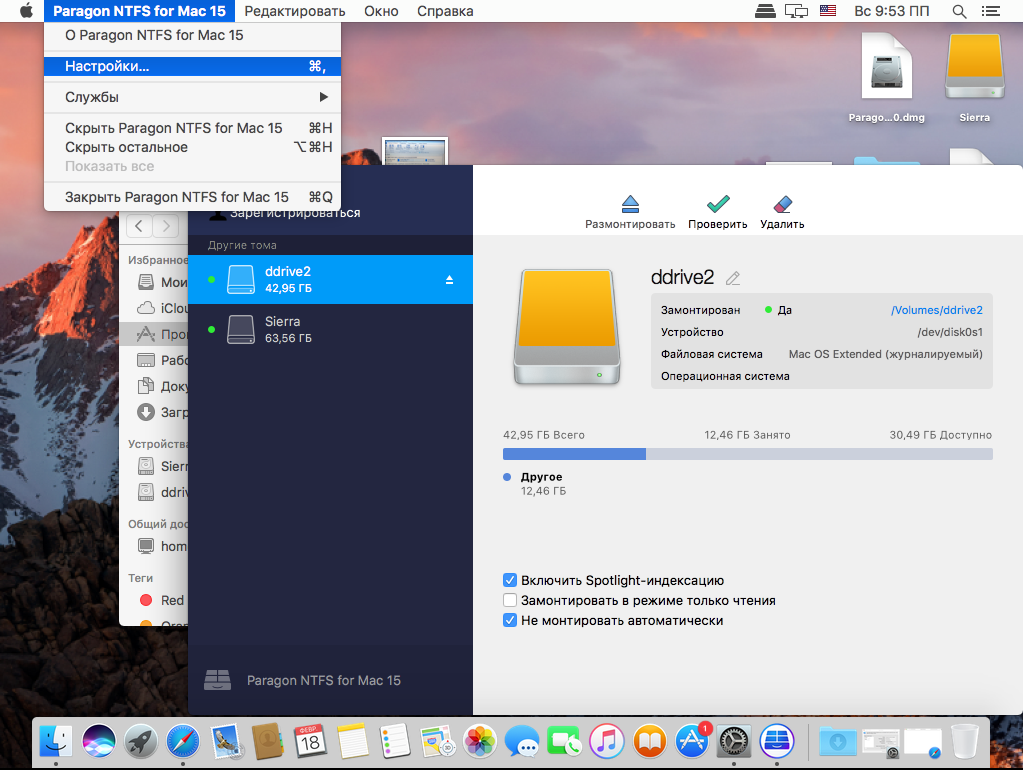Select Скрыть Paragon NTFS for Mac 15
Screen dimensions: 1023x770
point(192,128)
